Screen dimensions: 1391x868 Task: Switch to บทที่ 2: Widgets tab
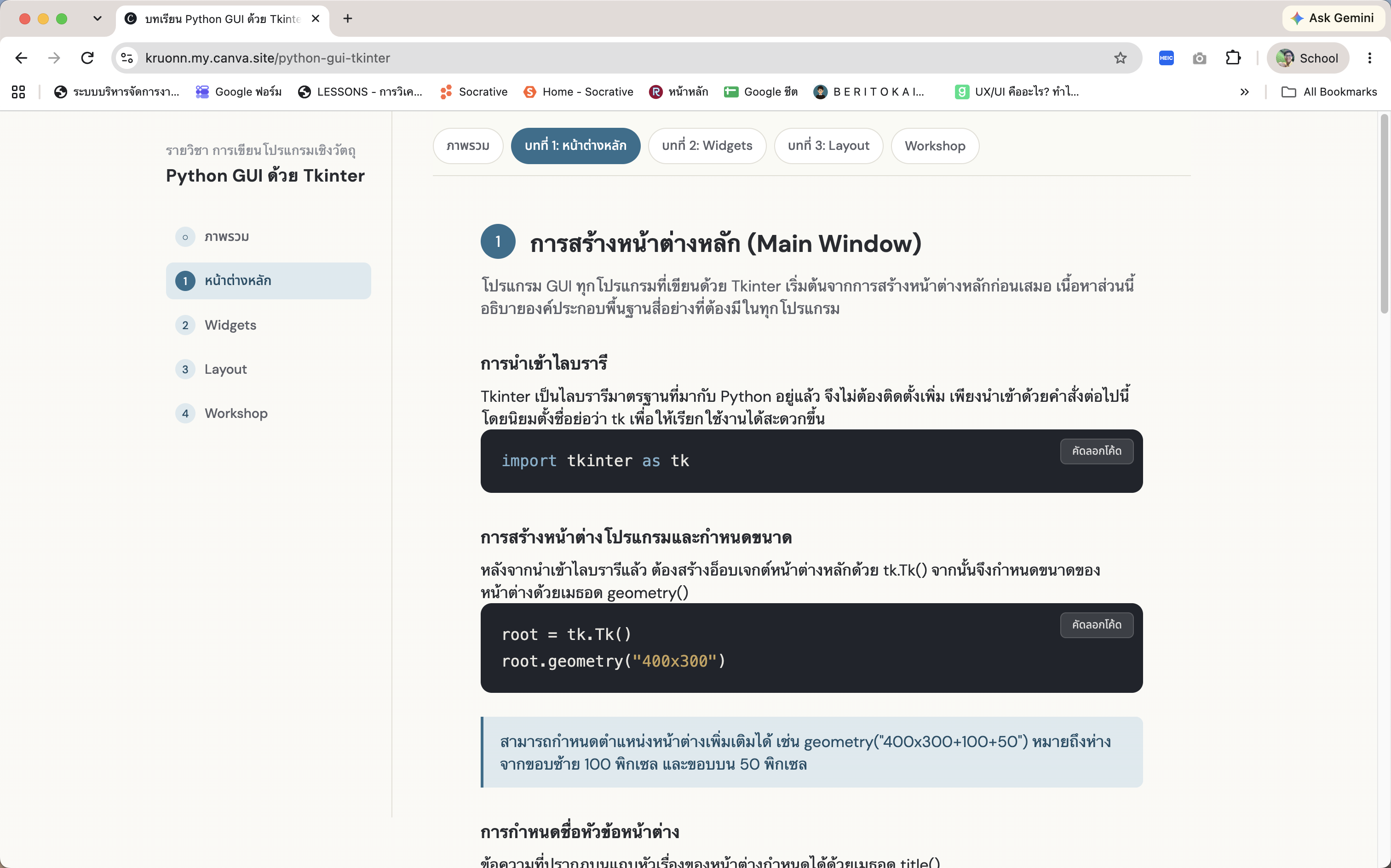tap(707, 146)
